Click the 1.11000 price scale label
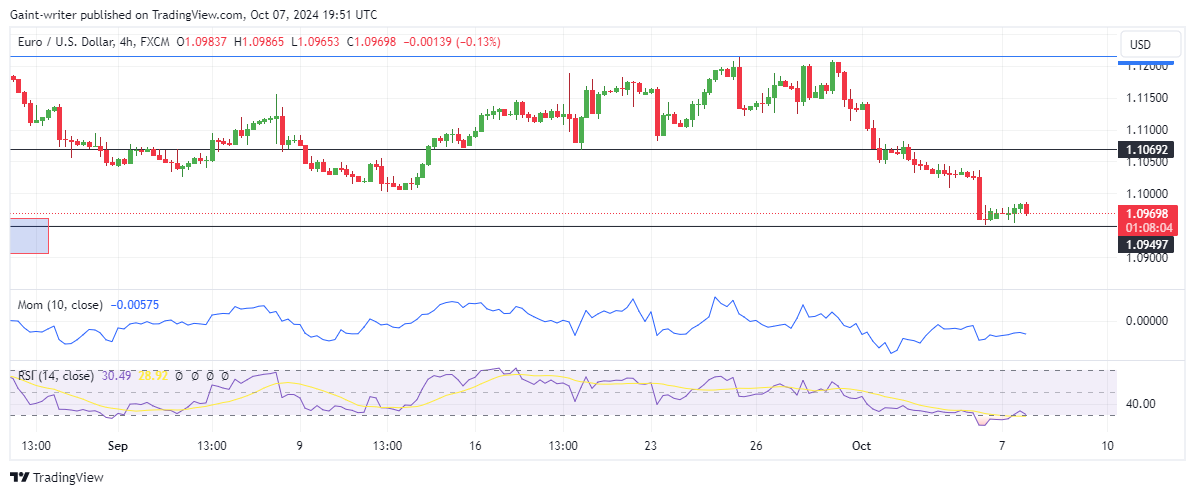 [1145, 129]
